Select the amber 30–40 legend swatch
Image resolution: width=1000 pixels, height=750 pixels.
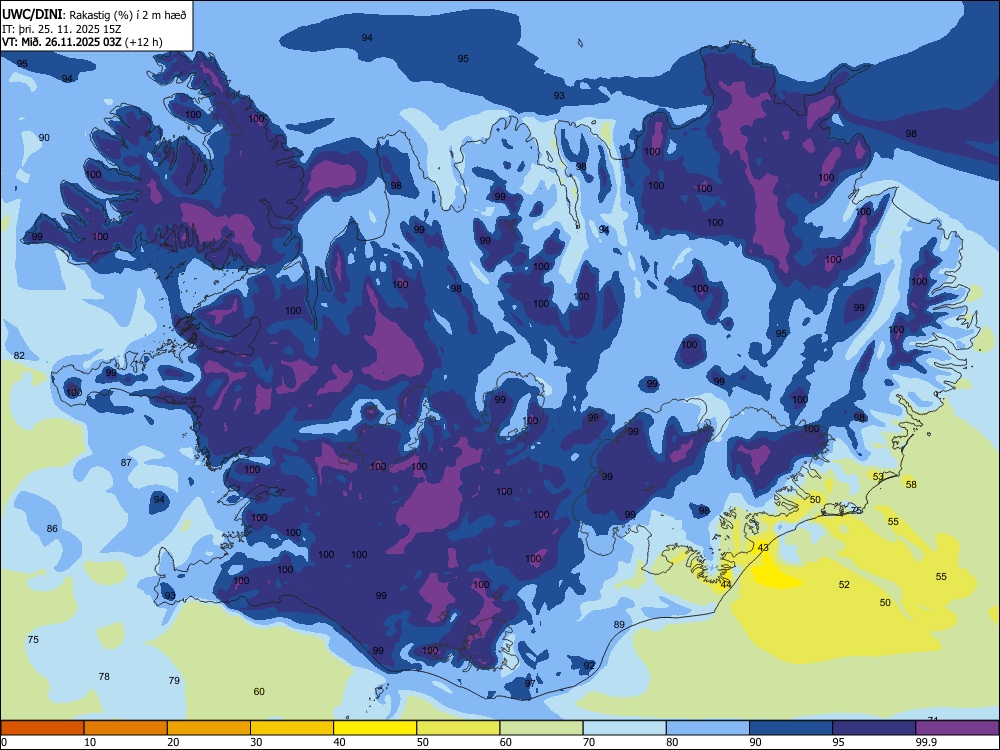tap(292, 728)
